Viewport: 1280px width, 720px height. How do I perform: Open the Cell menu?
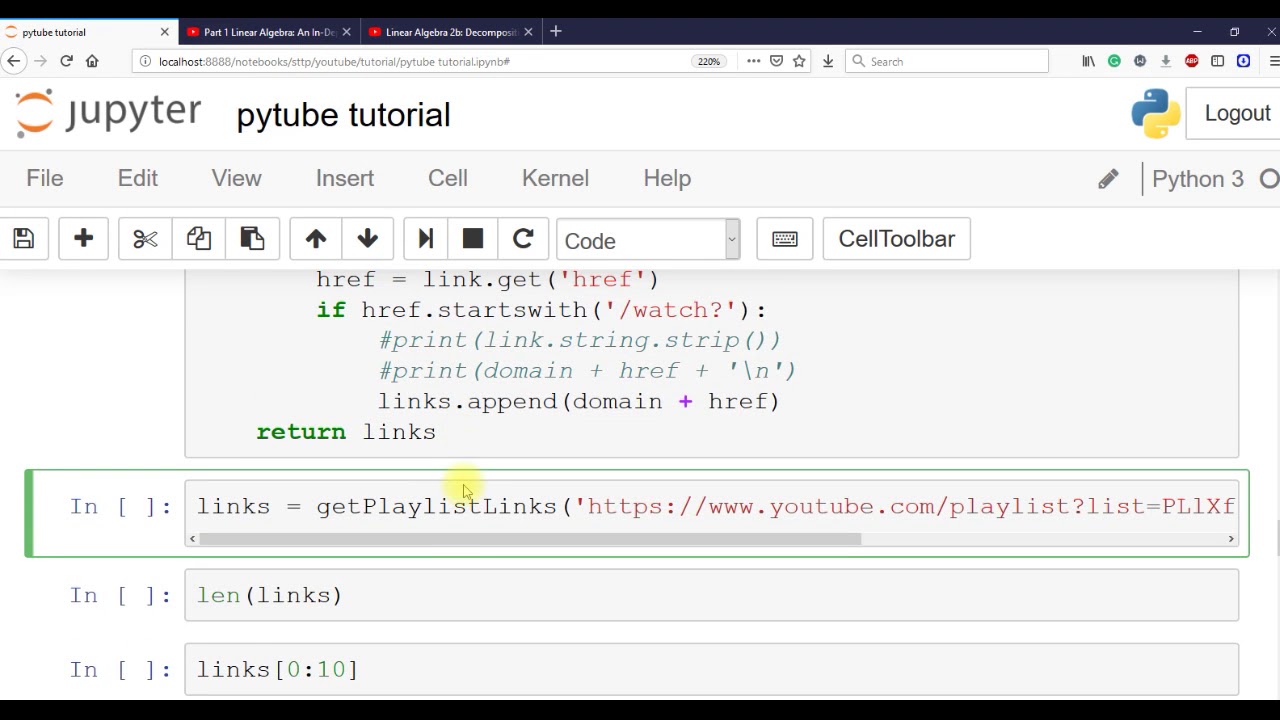(448, 178)
